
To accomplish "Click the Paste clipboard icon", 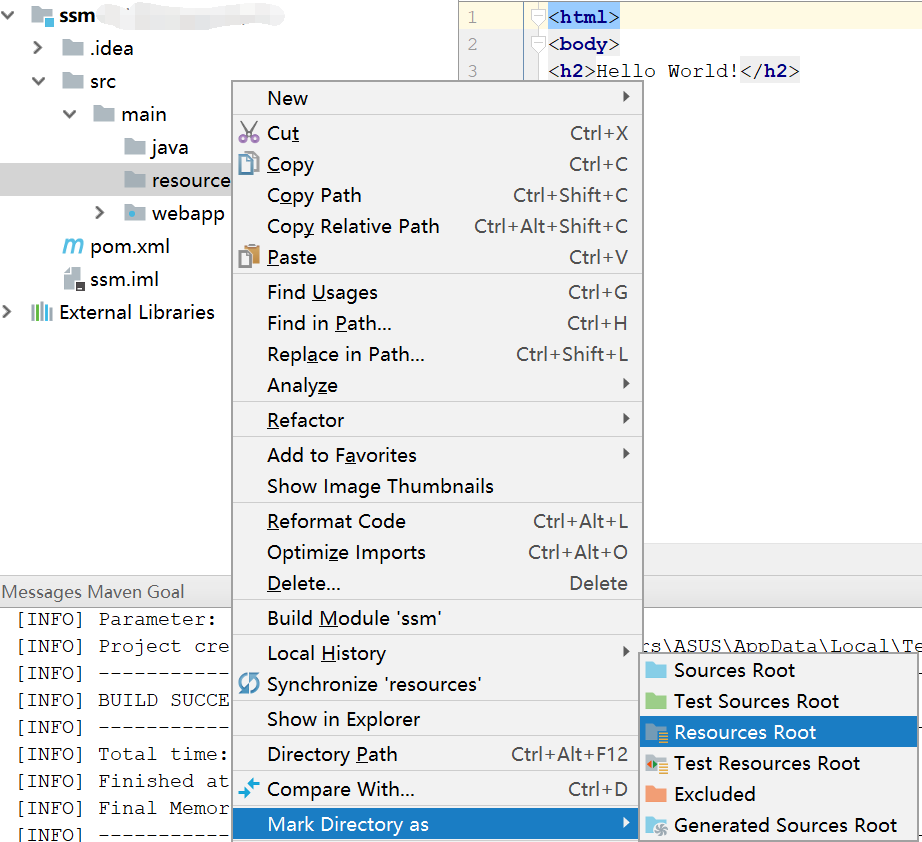I will [x=249, y=257].
